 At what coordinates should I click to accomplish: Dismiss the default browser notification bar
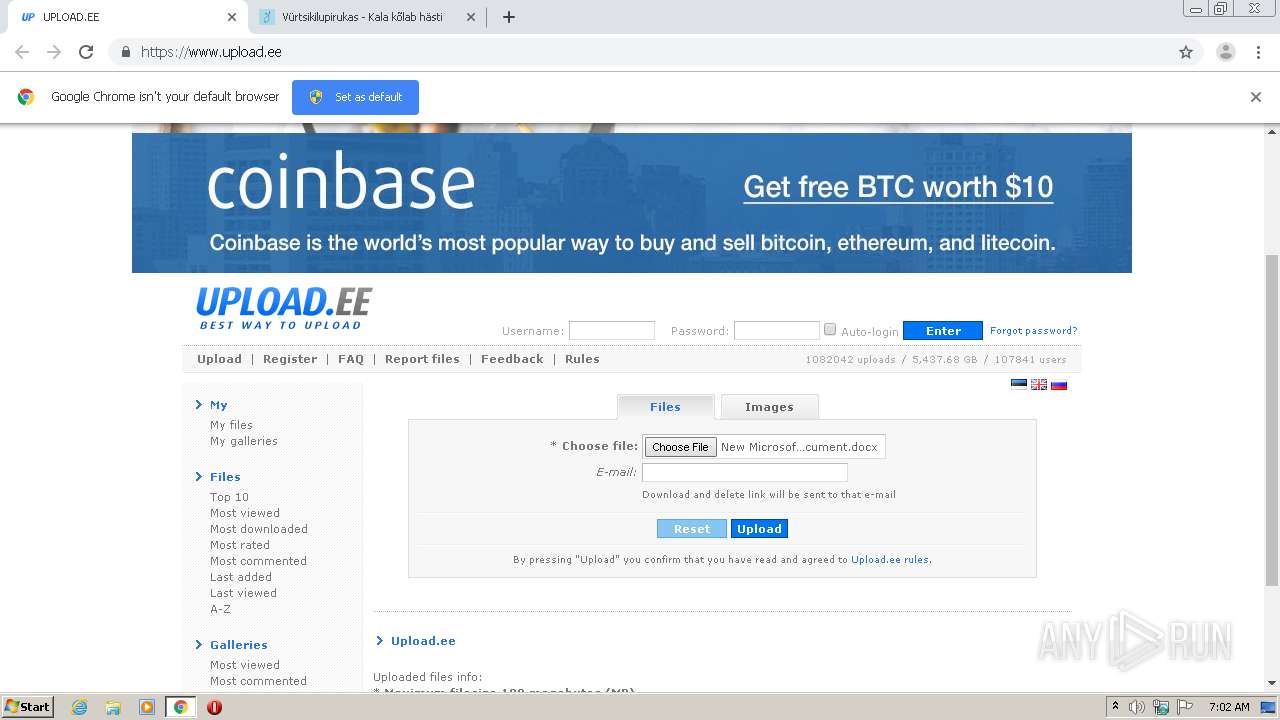coord(1256,97)
